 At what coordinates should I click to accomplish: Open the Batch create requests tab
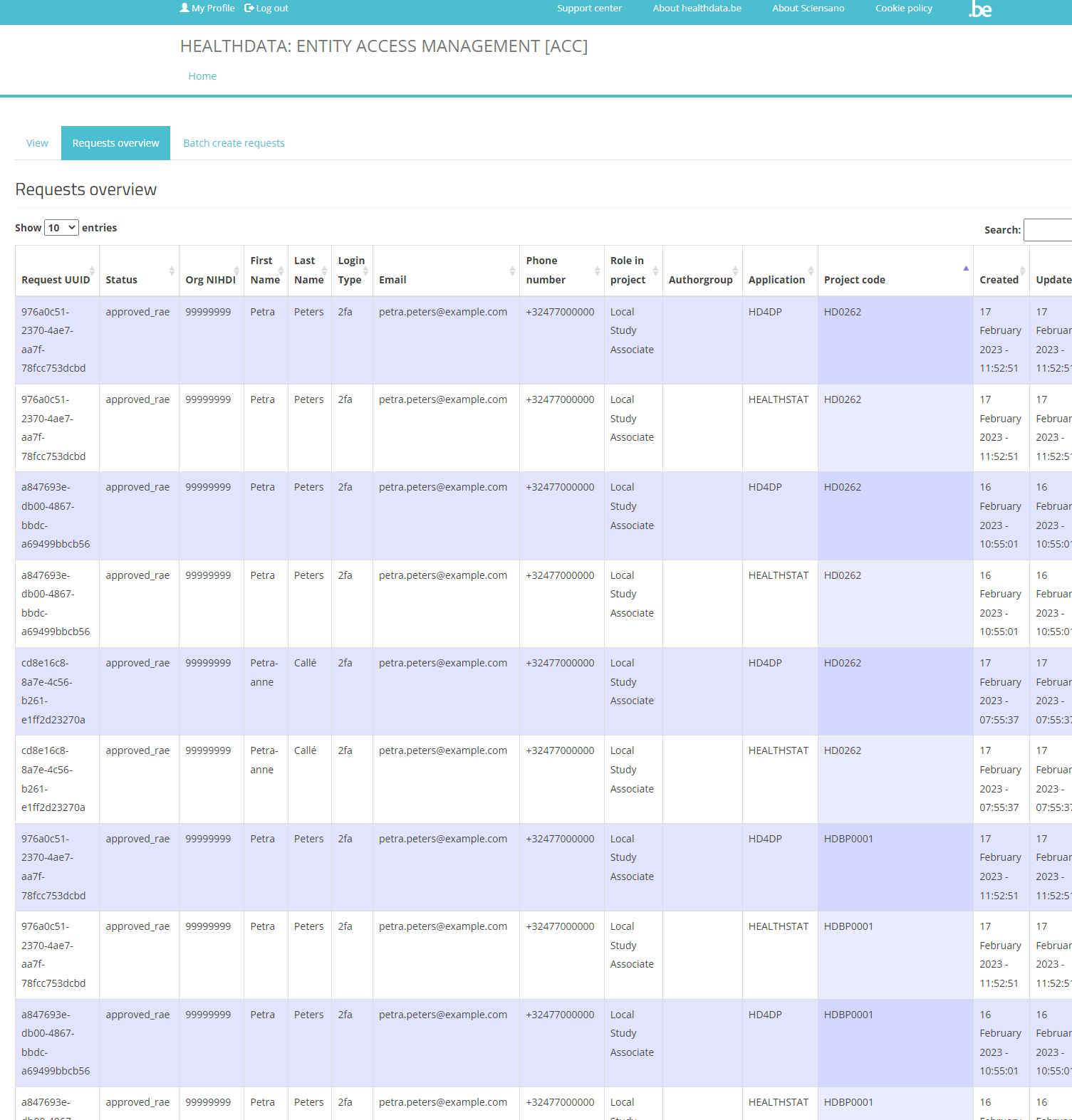pos(234,143)
